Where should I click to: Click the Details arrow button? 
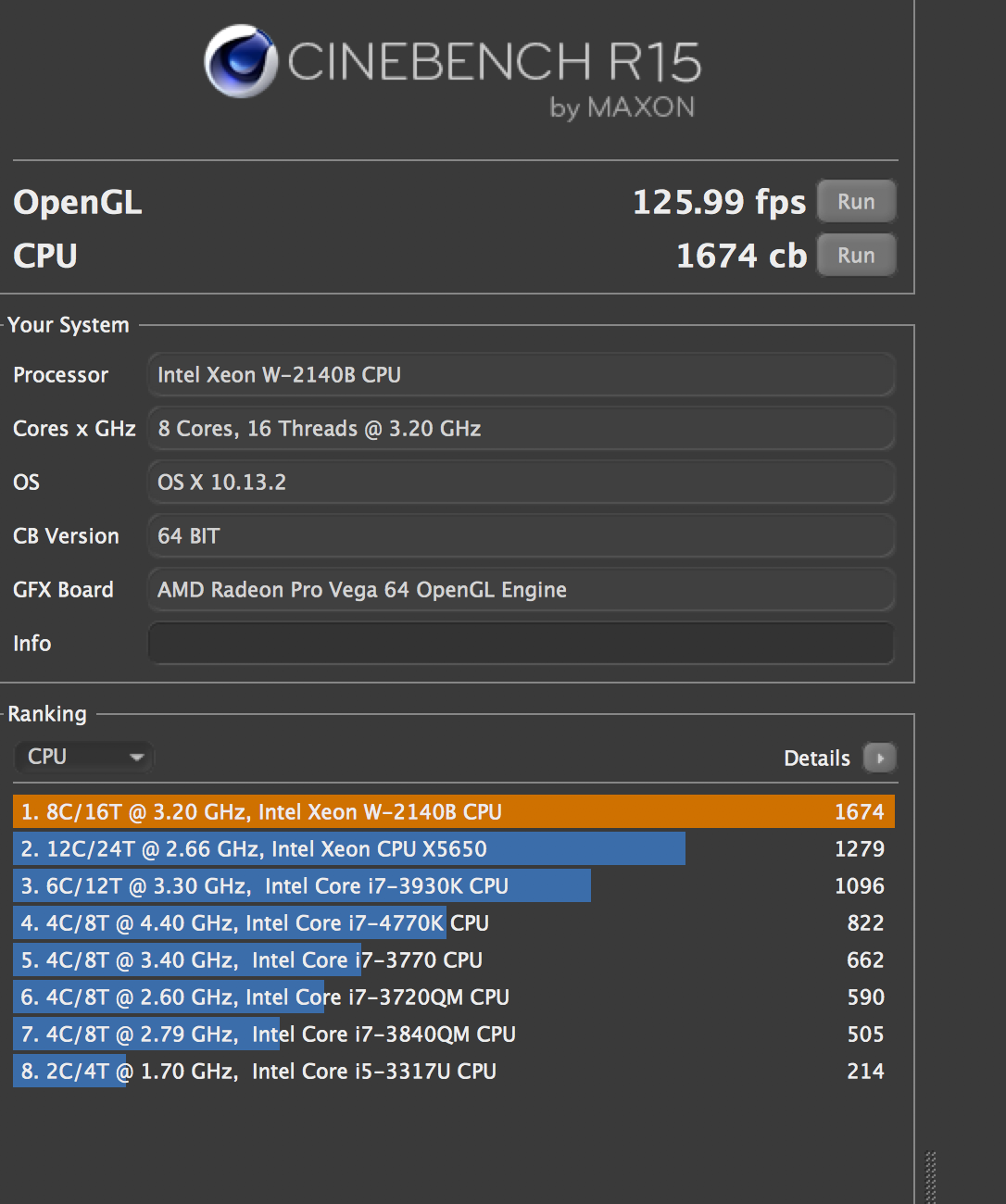879,758
